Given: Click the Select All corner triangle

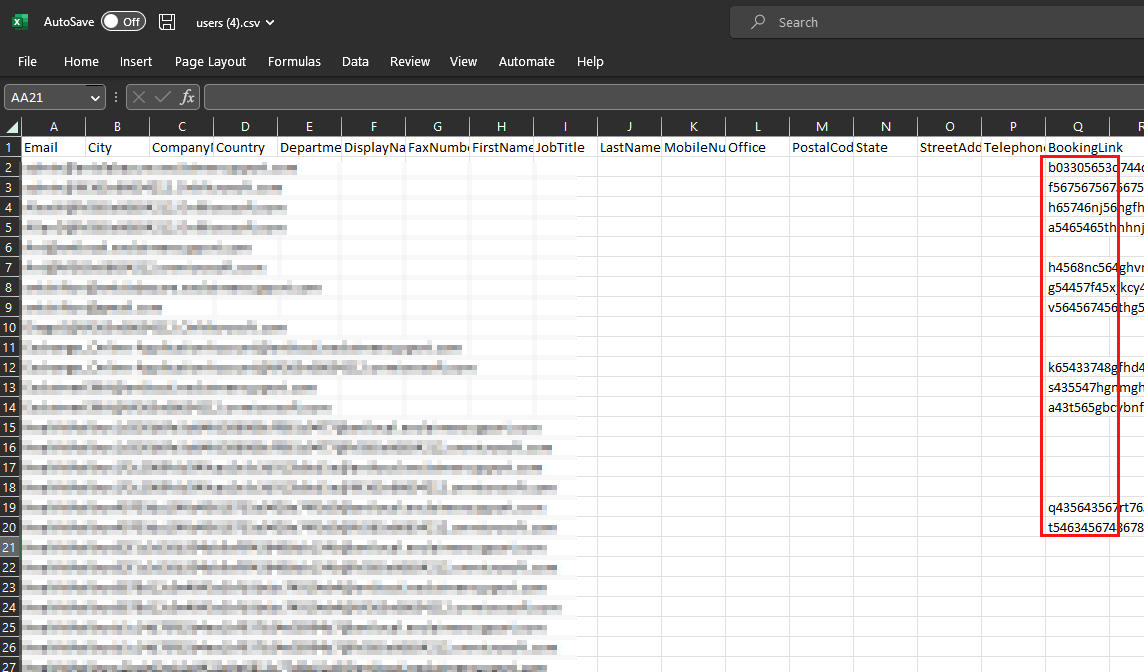Looking at the screenshot, I should (11, 127).
